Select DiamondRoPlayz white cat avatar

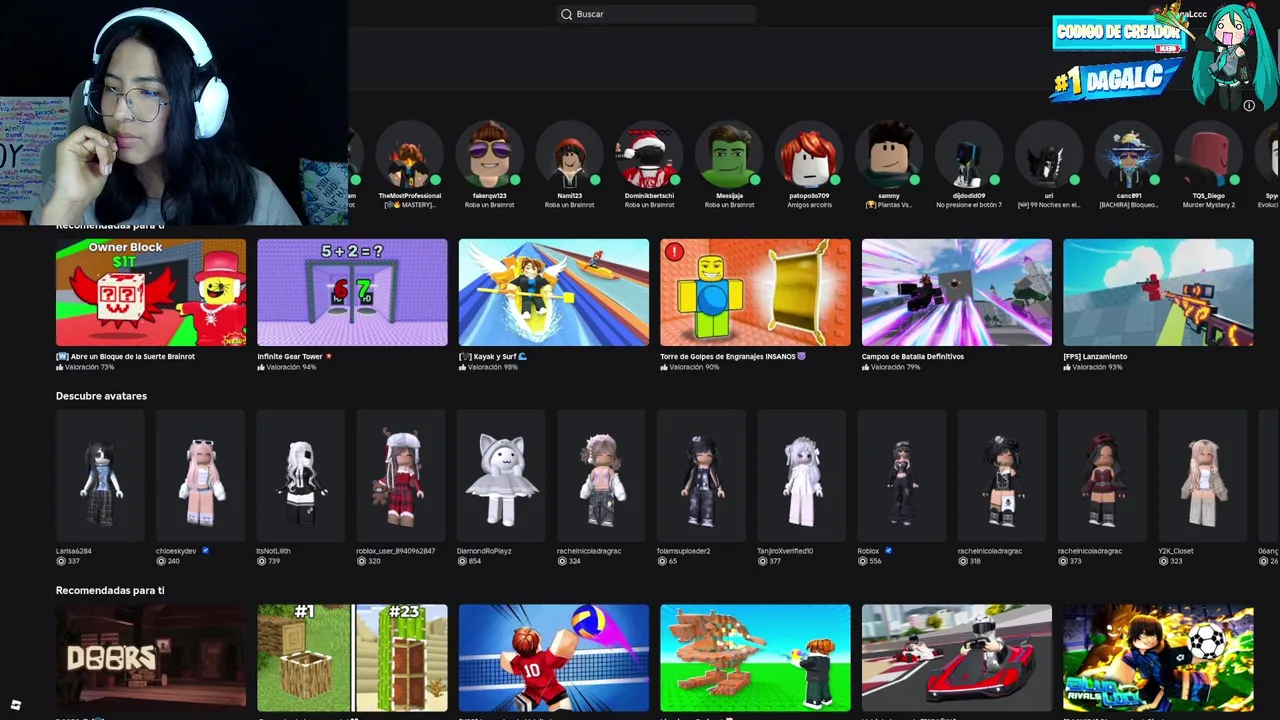[501, 476]
